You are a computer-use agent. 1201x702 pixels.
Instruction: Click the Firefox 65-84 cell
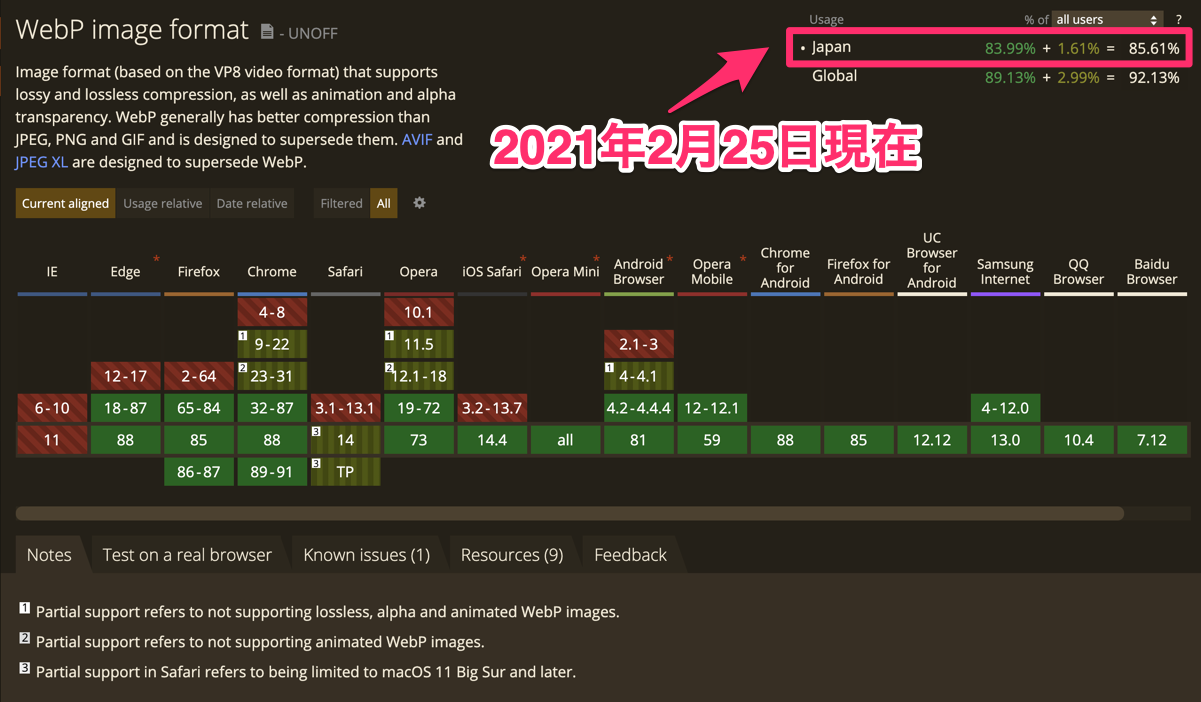point(198,408)
